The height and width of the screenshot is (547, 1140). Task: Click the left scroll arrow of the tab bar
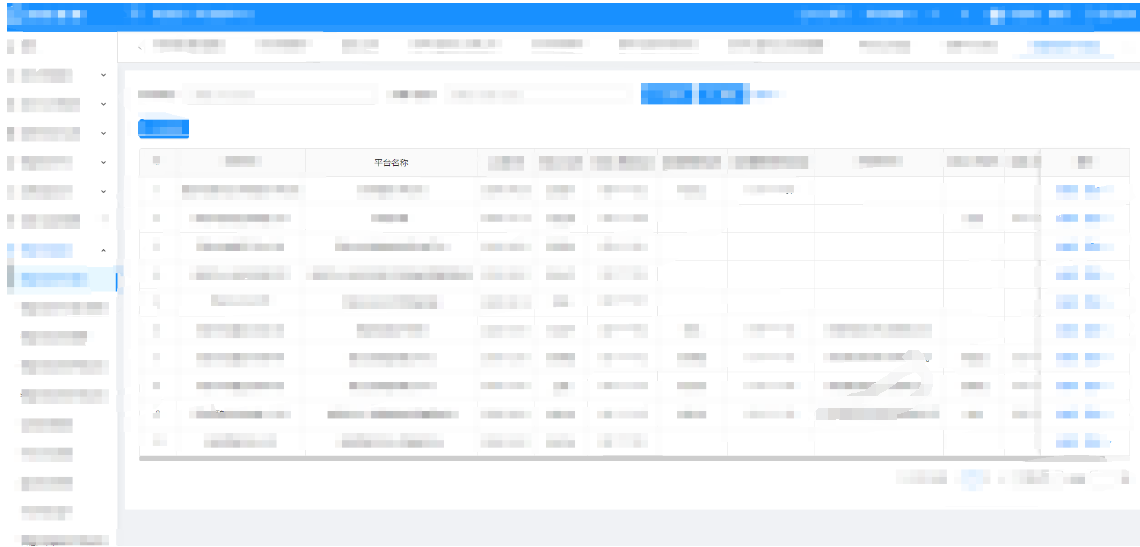[x=139, y=46]
